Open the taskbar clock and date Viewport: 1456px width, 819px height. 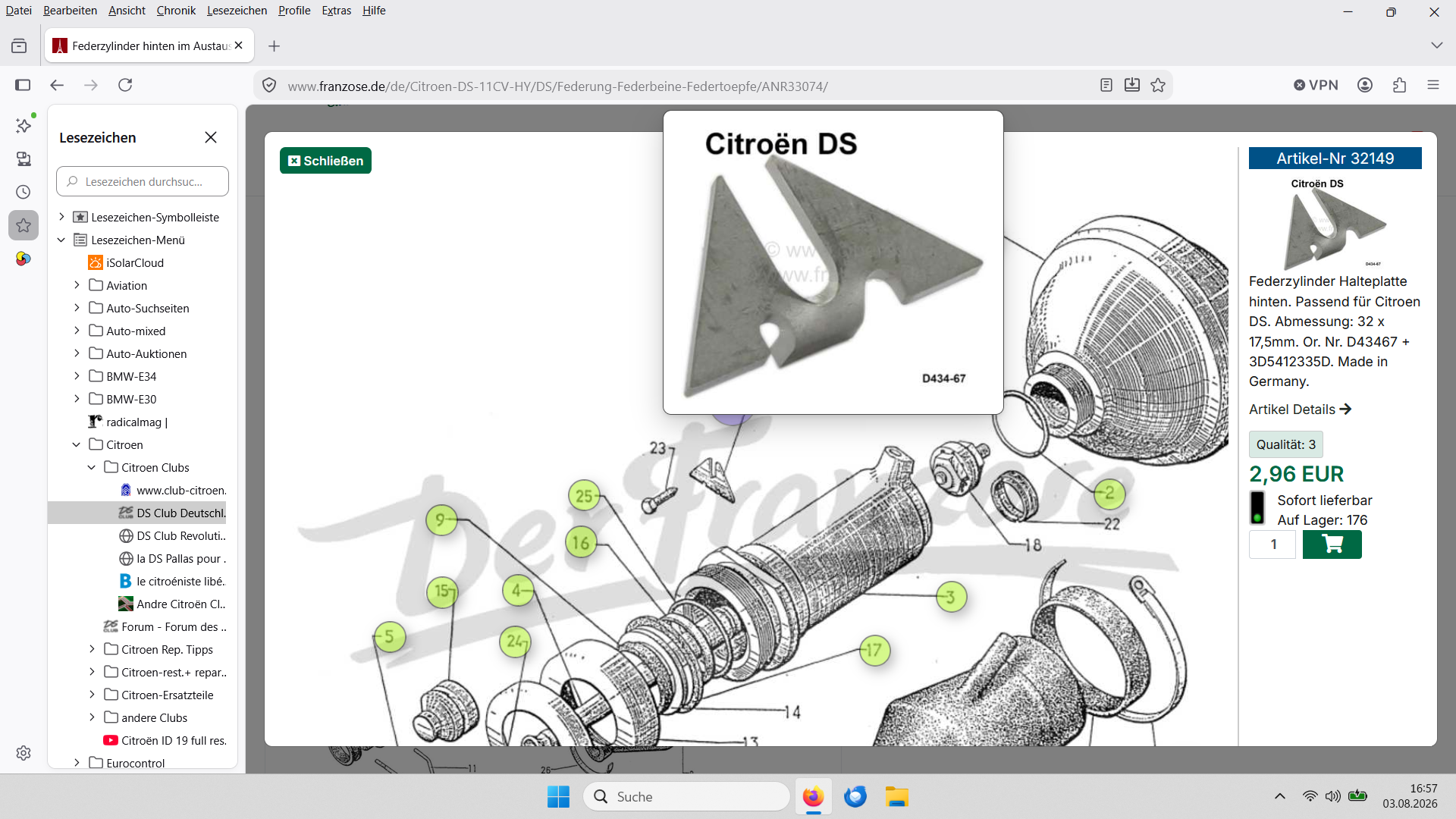pos(1410,796)
